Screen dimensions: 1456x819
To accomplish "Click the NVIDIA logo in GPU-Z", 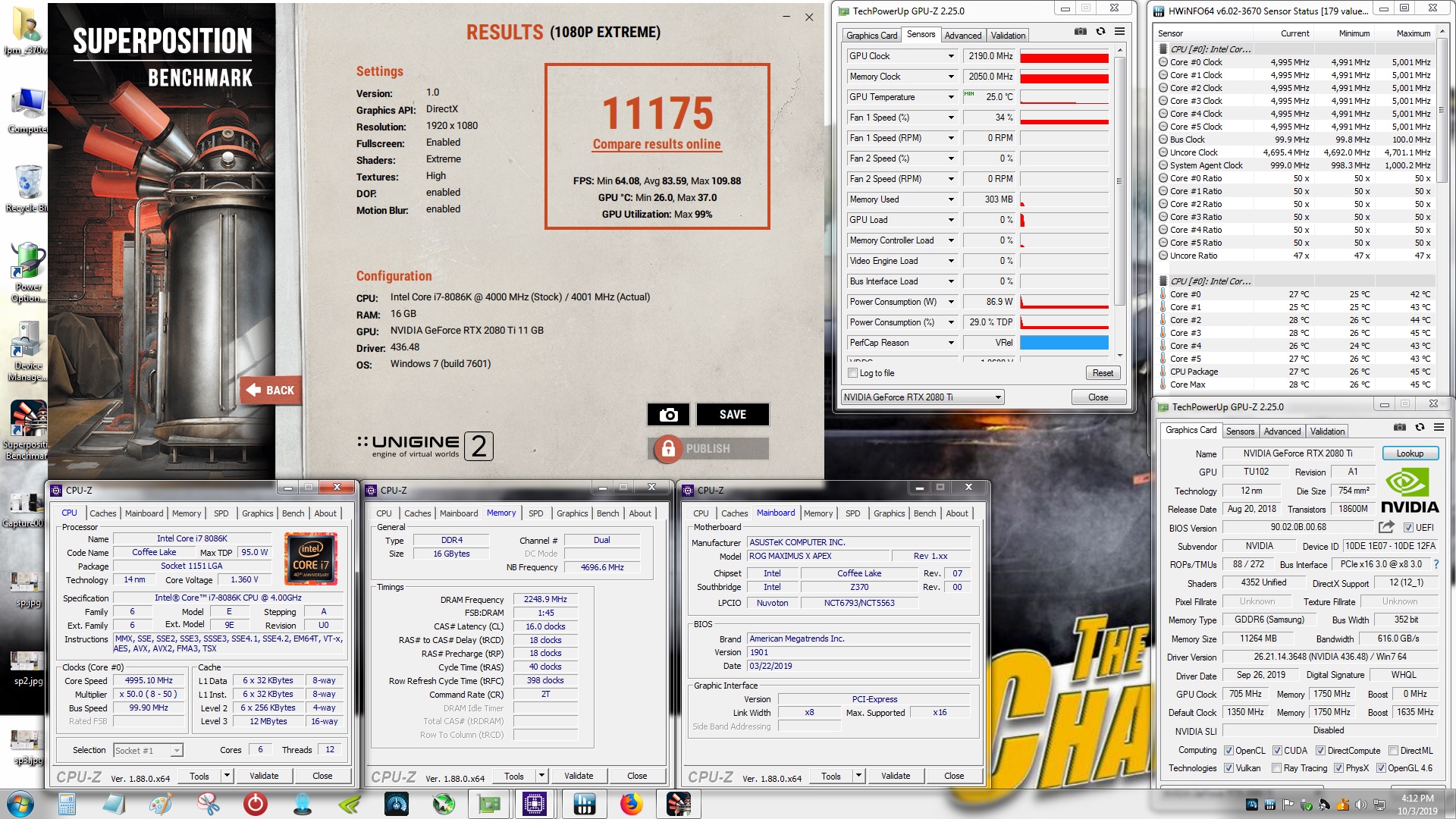I will (x=1409, y=491).
